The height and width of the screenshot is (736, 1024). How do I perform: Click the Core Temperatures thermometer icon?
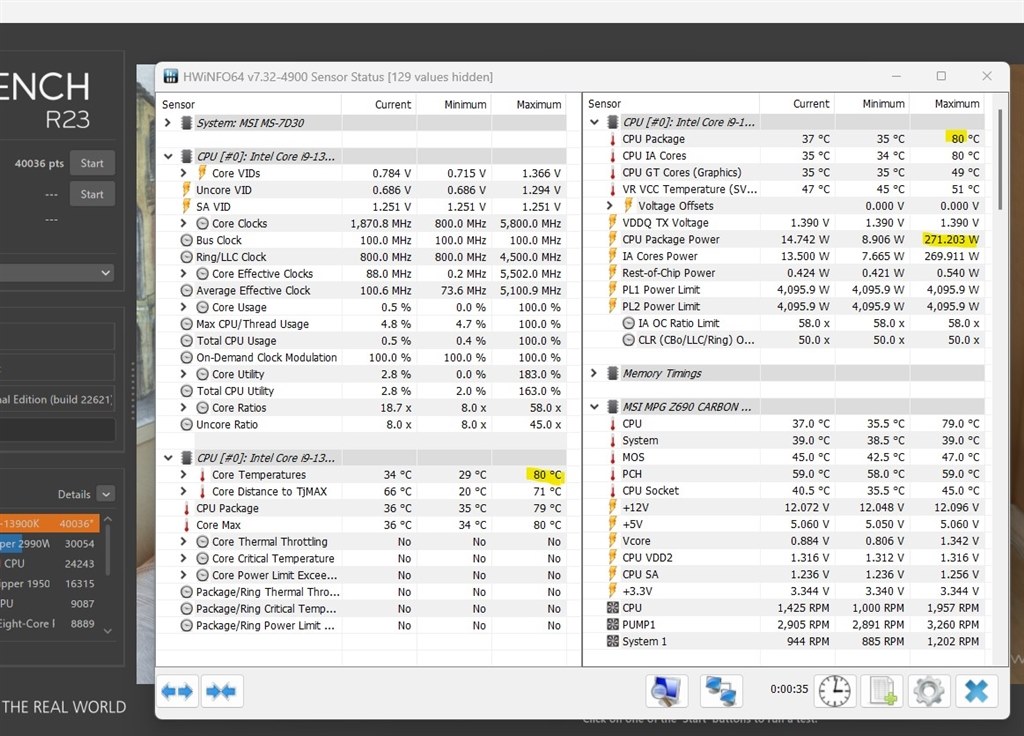click(x=202, y=475)
